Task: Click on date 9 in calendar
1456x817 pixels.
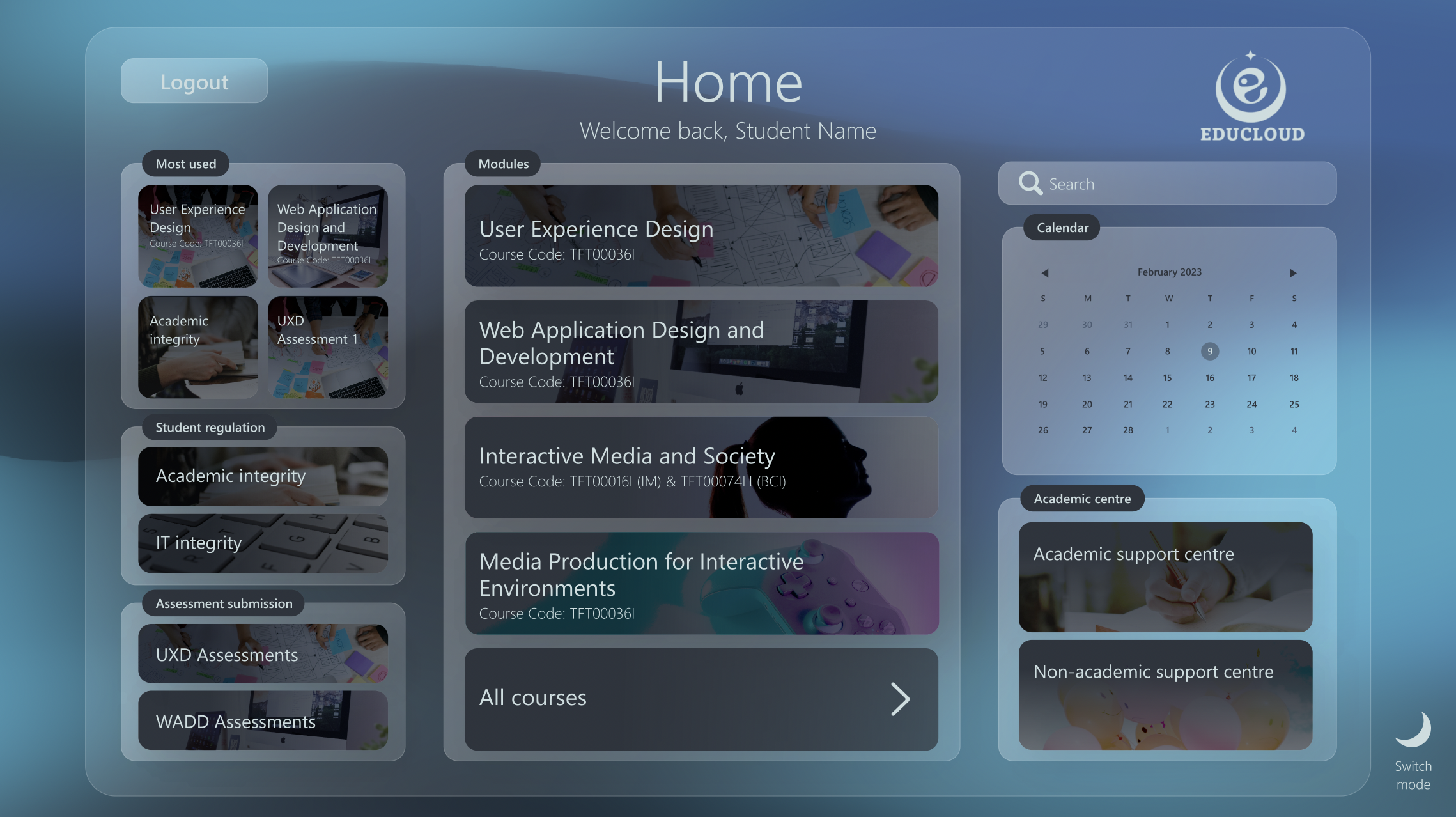Action: pyautogui.click(x=1210, y=351)
